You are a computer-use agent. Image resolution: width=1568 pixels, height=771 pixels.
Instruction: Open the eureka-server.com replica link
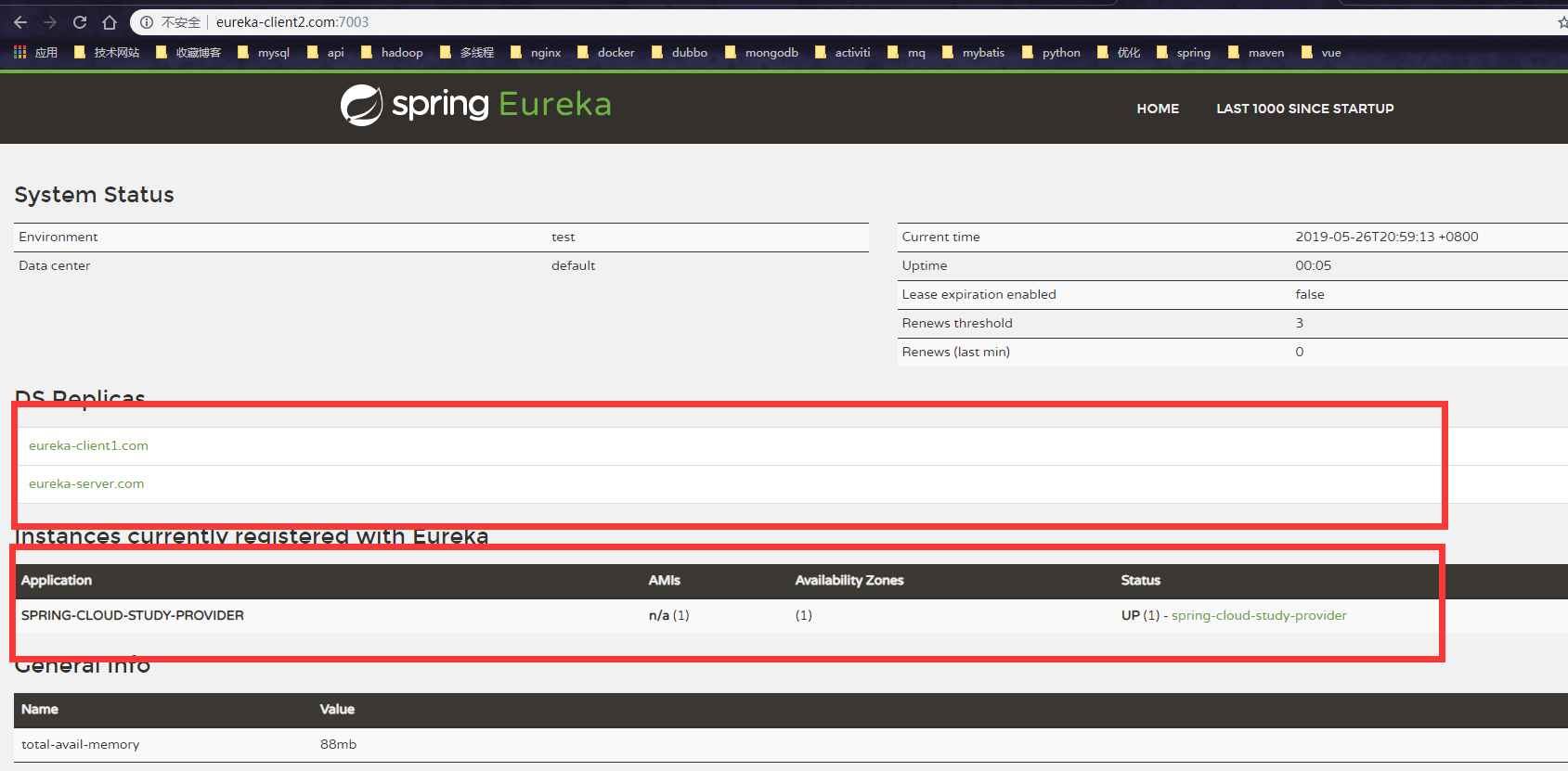click(86, 484)
